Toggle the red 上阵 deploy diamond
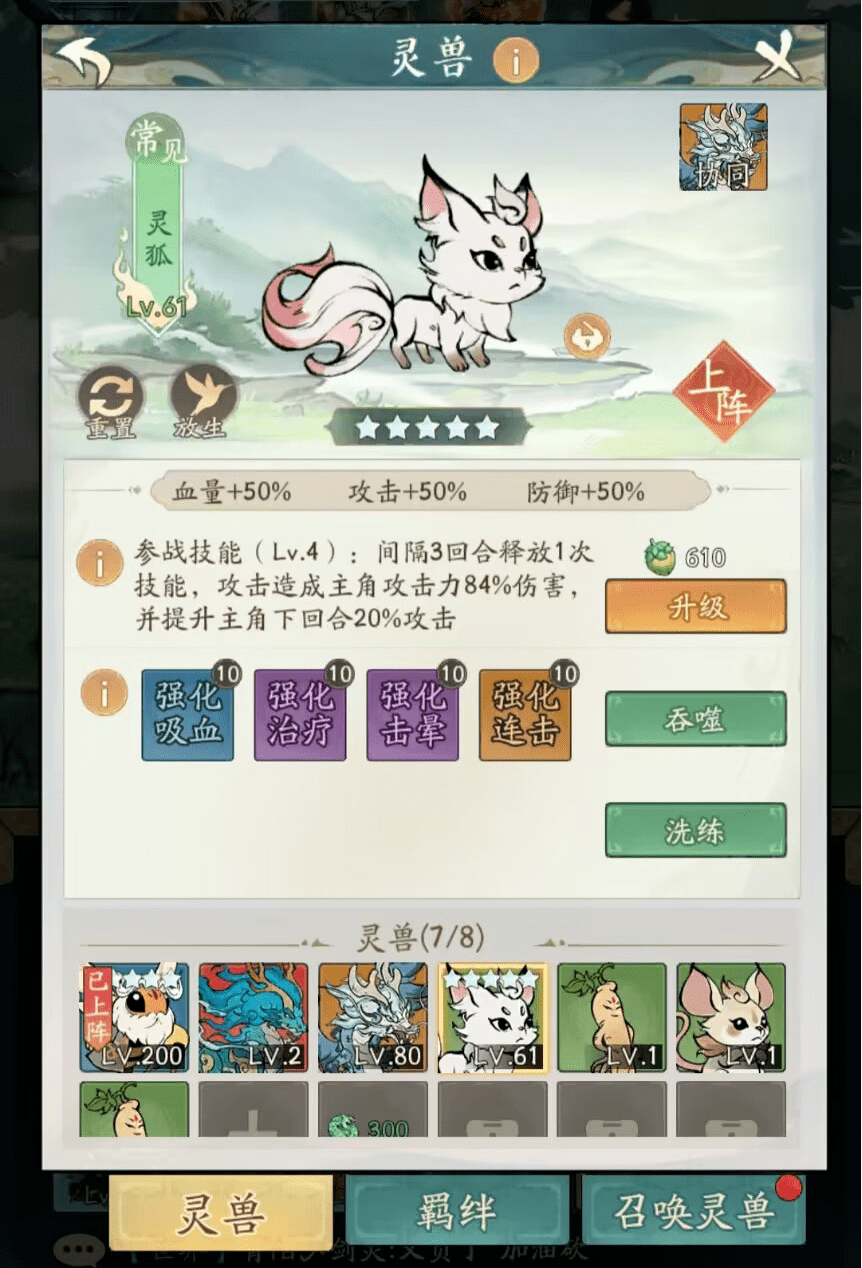Screen dimensions: 862x1268 723,391
